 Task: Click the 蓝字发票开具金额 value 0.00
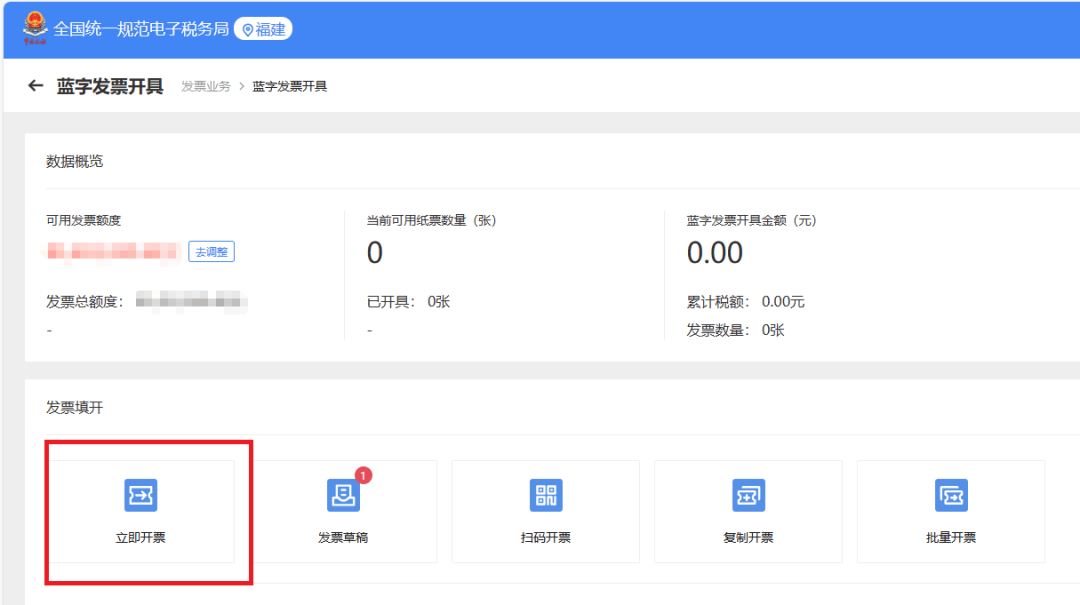pos(714,253)
